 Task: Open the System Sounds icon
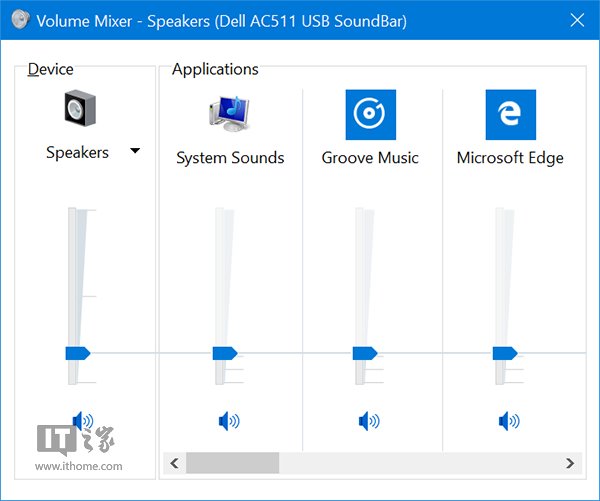point(230,114)
